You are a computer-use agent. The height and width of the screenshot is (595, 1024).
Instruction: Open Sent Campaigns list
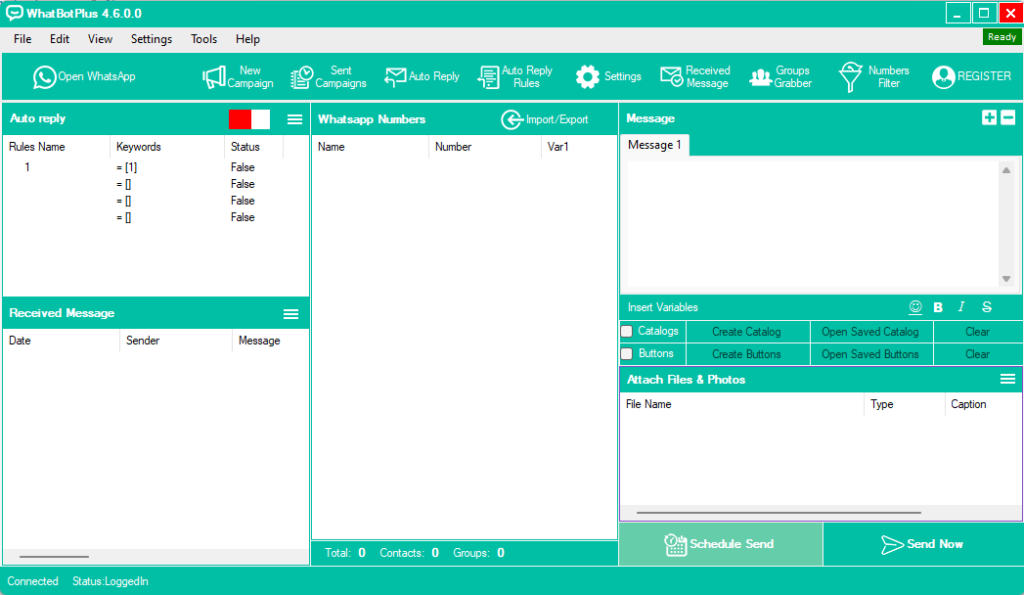coord(301,77)
